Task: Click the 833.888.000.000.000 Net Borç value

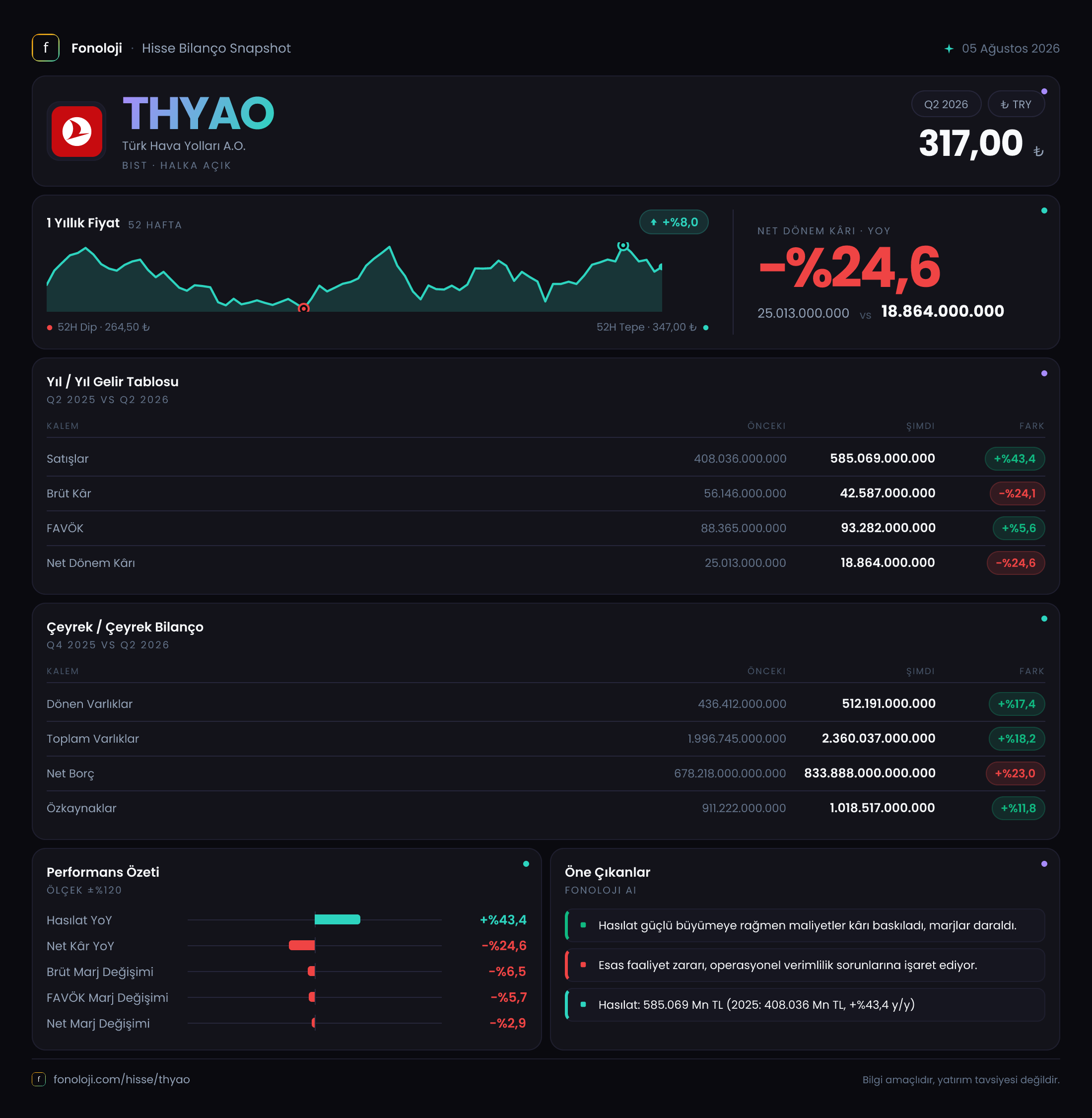Action: (x=870, y=772)
